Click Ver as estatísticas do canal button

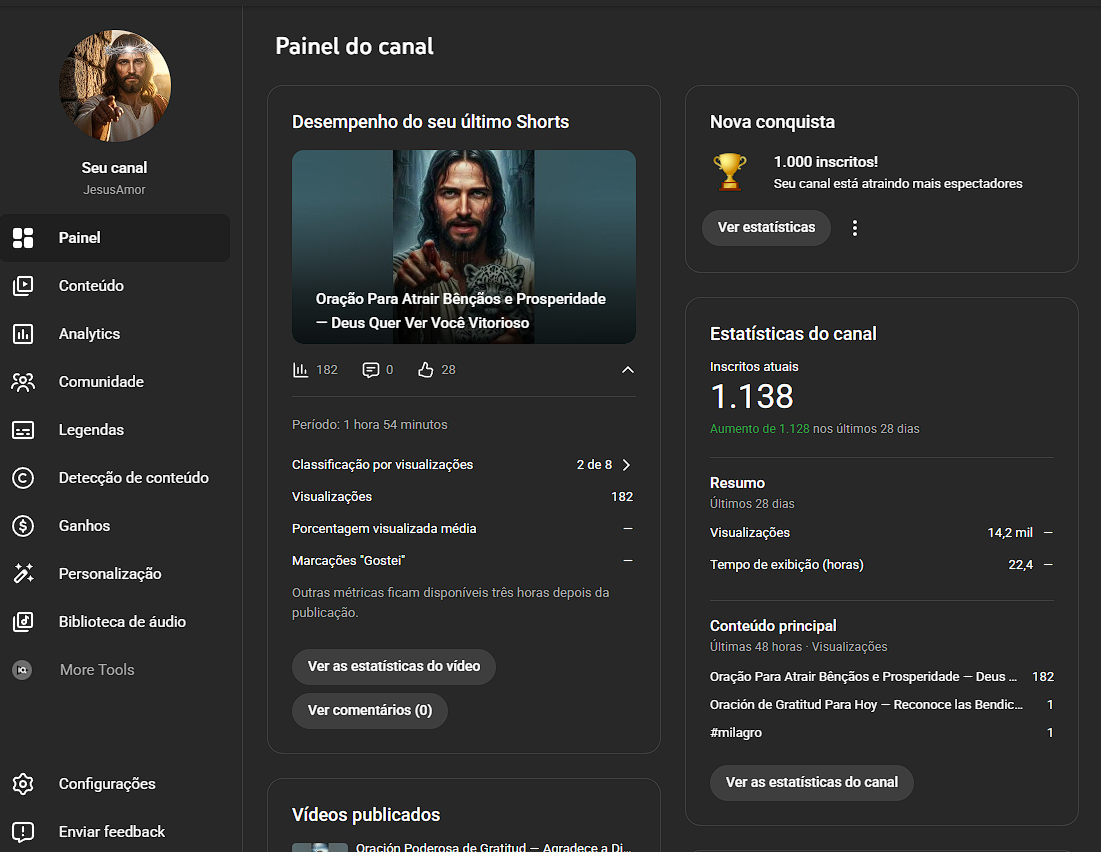pyautogui.click(x=812, y=782)
